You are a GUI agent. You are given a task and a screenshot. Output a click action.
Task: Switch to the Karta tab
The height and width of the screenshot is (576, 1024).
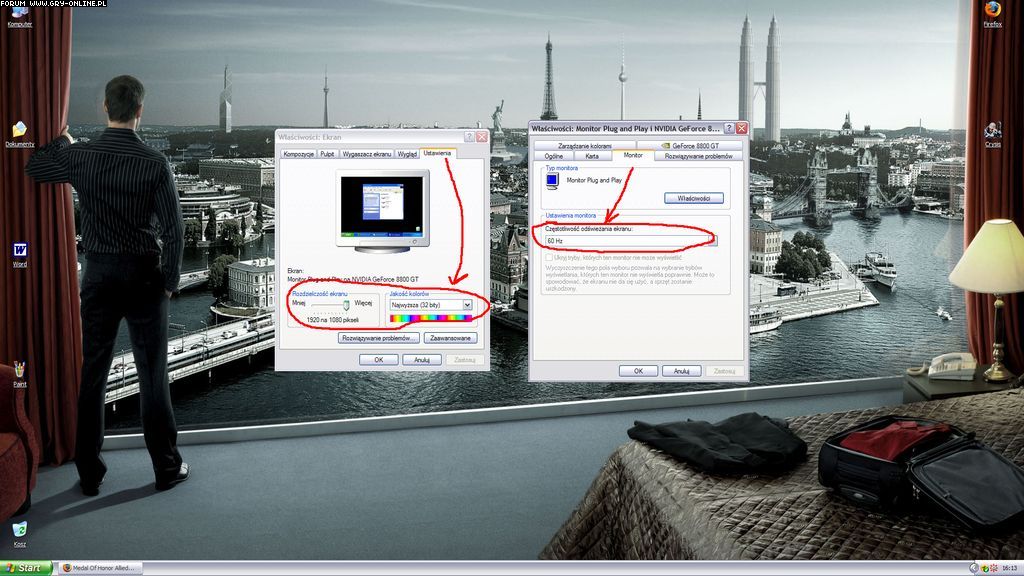click(x=592, y=156)
